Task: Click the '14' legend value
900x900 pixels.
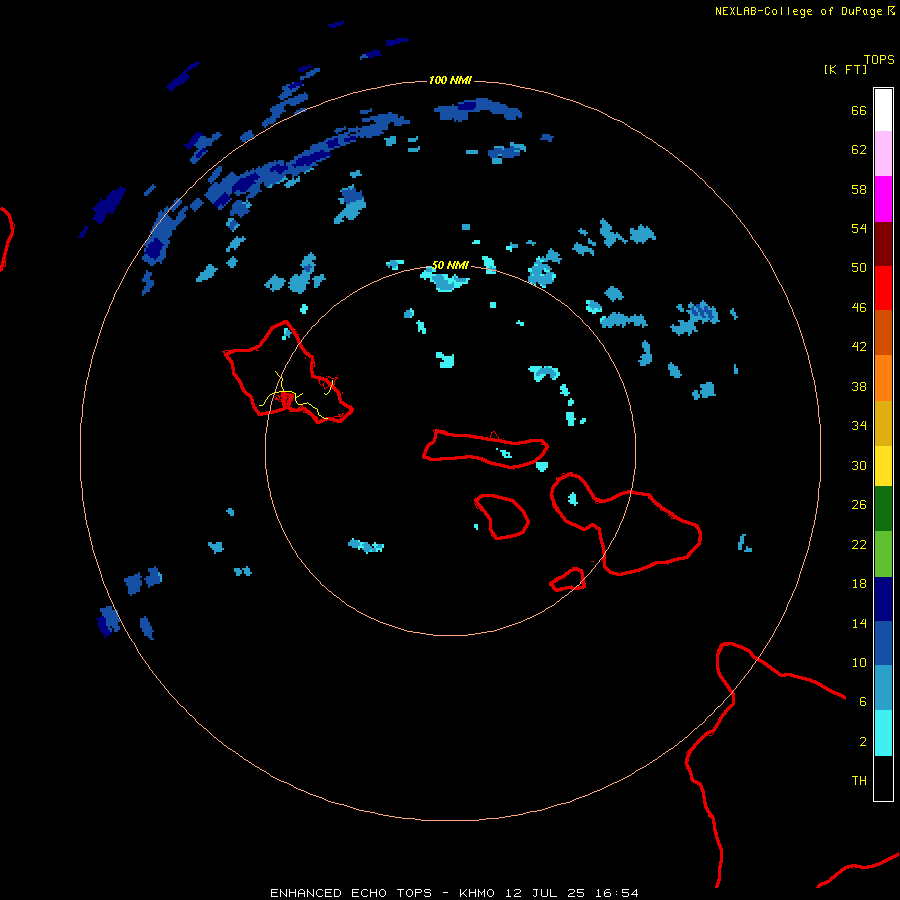Action: (x=859, y=623)
